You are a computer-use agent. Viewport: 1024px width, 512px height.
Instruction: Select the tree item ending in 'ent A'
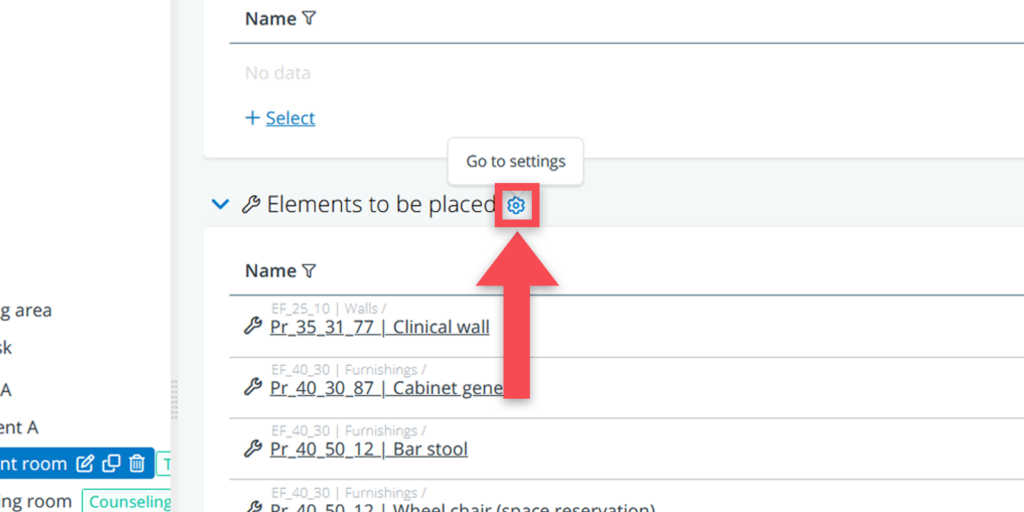coord(19,427)
